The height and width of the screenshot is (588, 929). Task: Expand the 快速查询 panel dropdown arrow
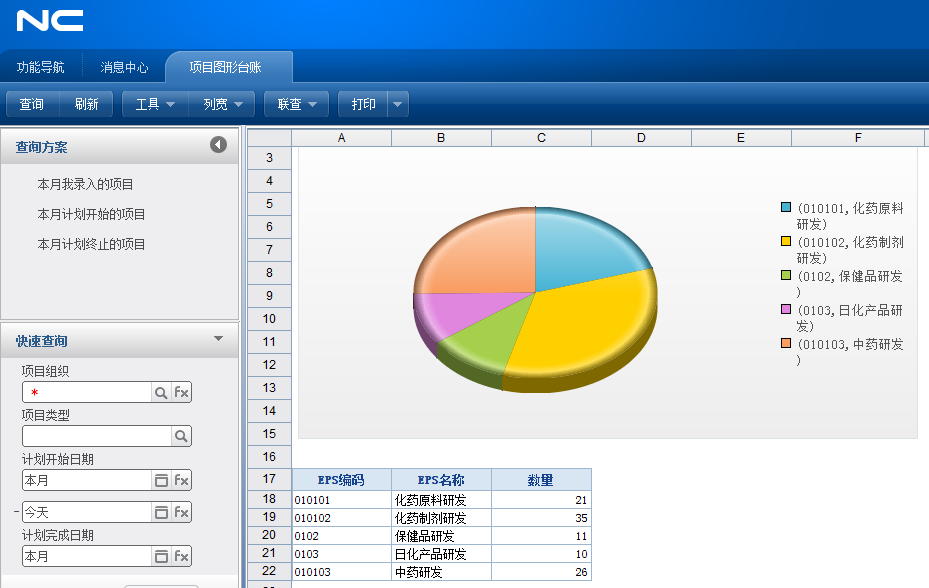(x=218, y=339)
